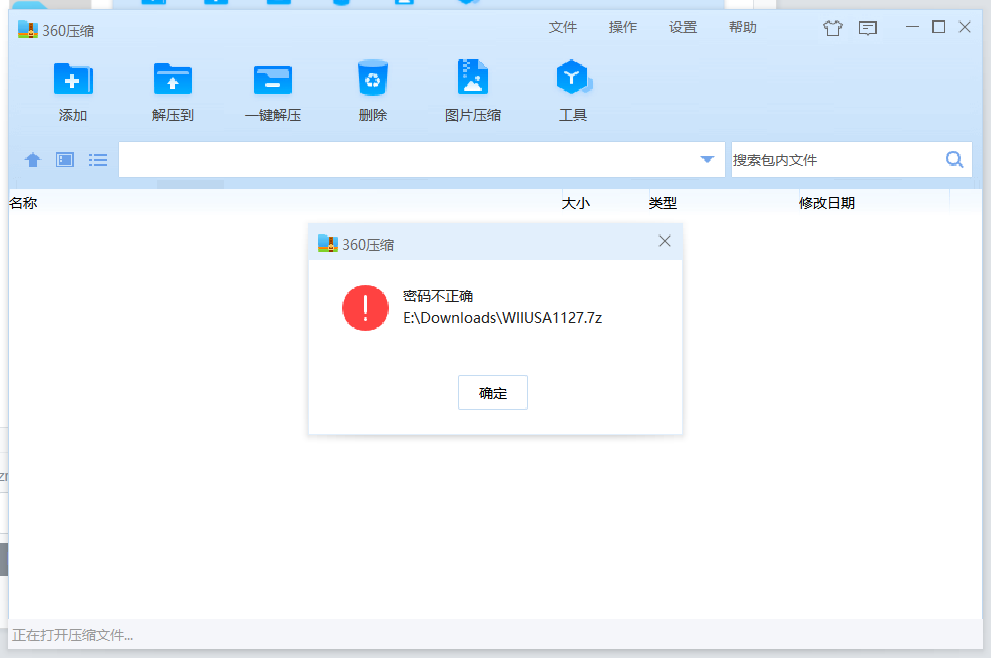Open the 文件 (File) menu
Screen dimensions: 991x658
563,28
